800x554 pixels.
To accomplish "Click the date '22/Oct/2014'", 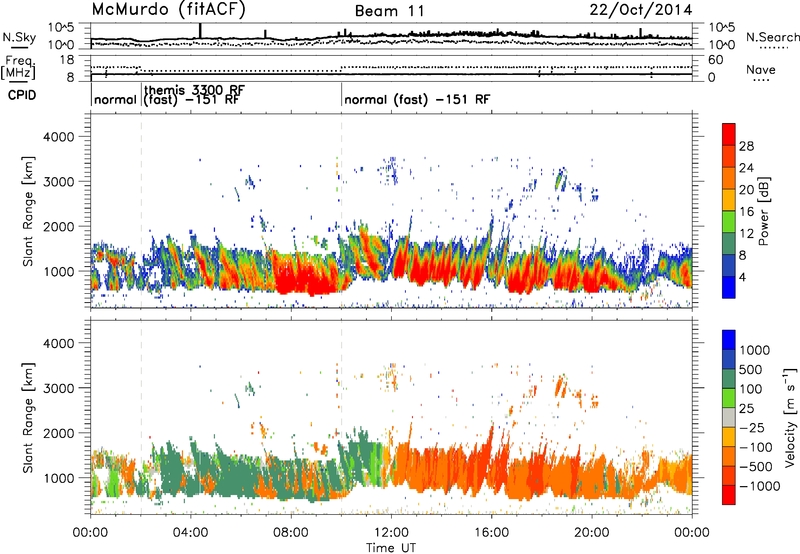I will (x=641, y=10).
